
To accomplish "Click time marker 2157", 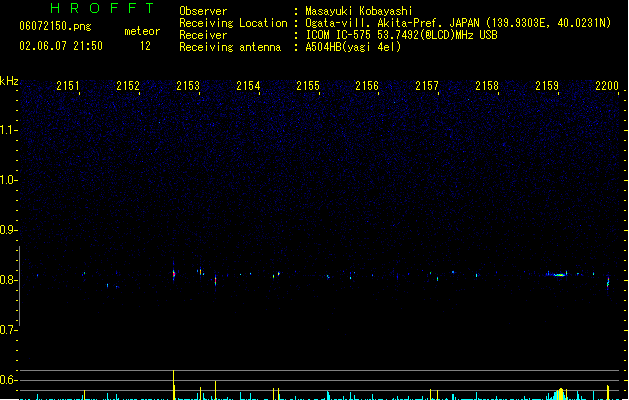I will [x=427, y=86].
